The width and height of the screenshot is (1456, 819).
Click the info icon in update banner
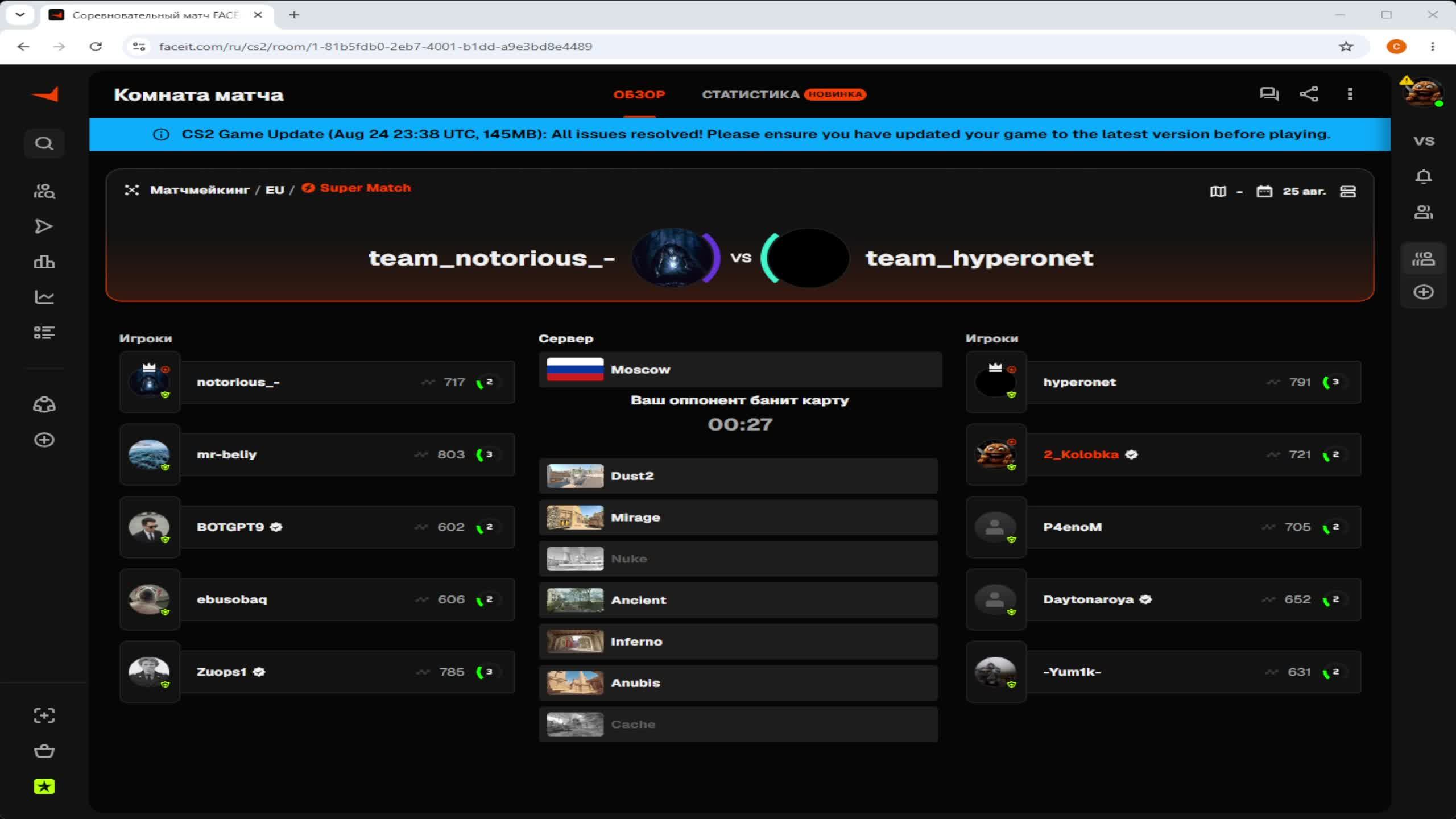coord(161,135)
